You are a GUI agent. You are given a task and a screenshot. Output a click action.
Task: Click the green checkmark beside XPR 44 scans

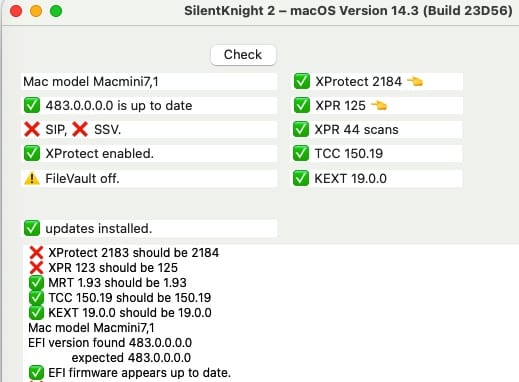coord(301,129)
